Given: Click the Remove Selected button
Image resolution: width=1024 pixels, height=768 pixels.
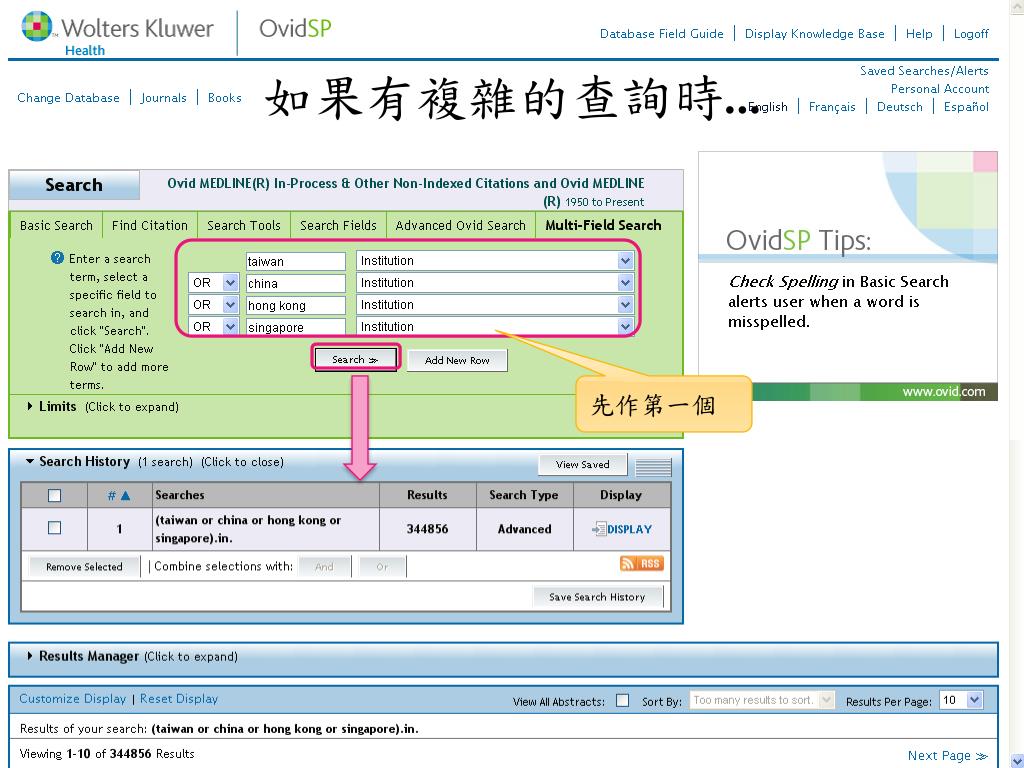Looking at the screenshot, I should [x=84, y=567].
